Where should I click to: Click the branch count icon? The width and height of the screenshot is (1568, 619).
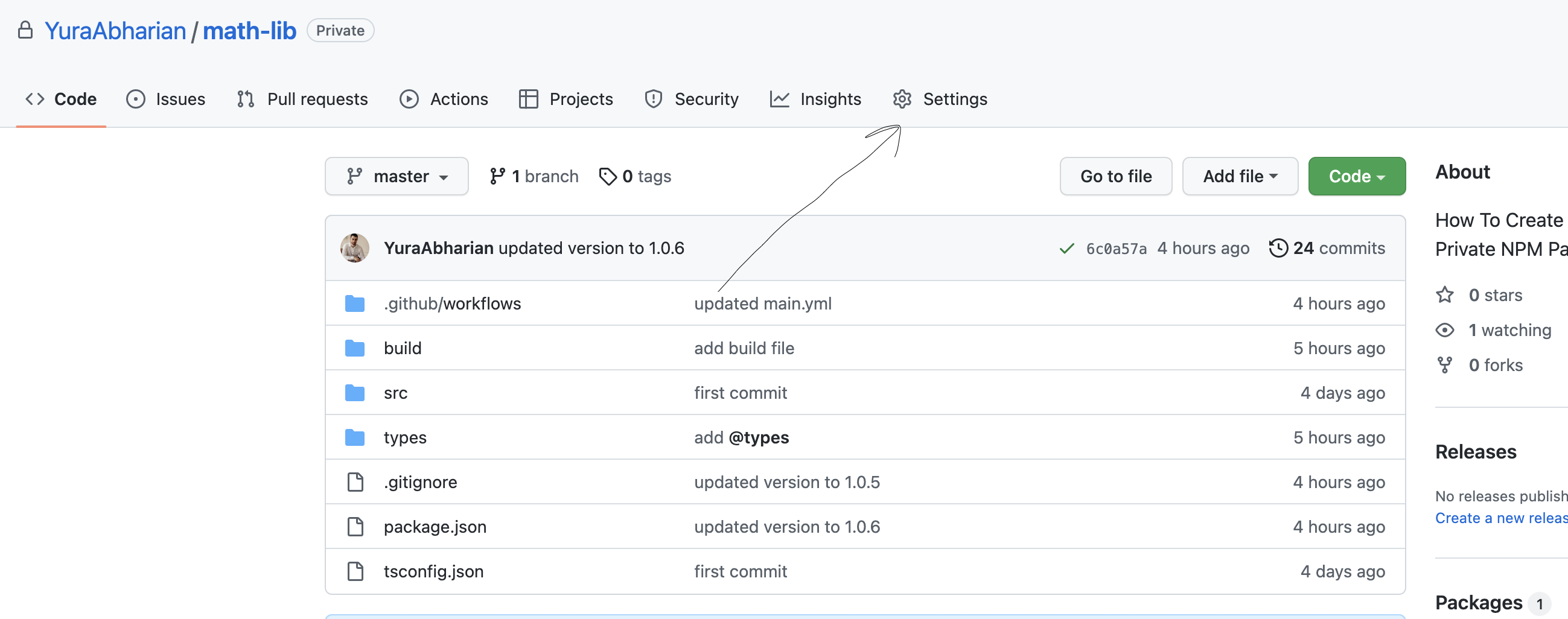[x=497, y=177]
